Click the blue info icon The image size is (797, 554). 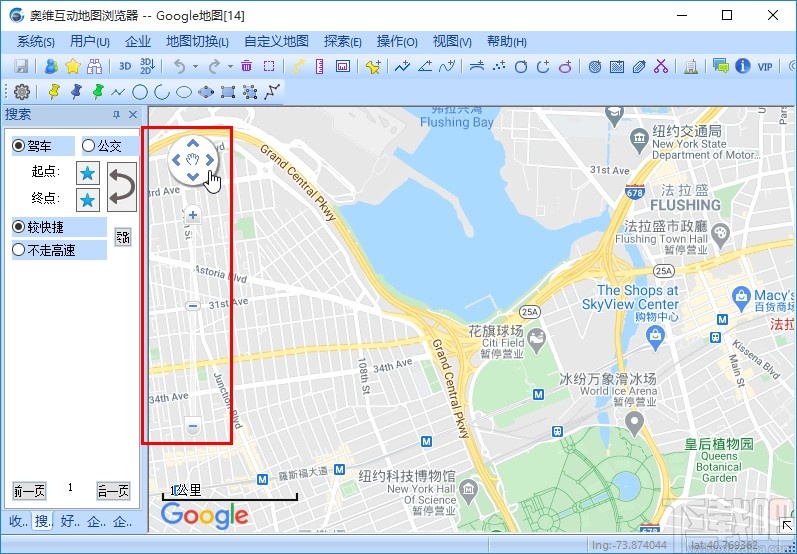743,66
